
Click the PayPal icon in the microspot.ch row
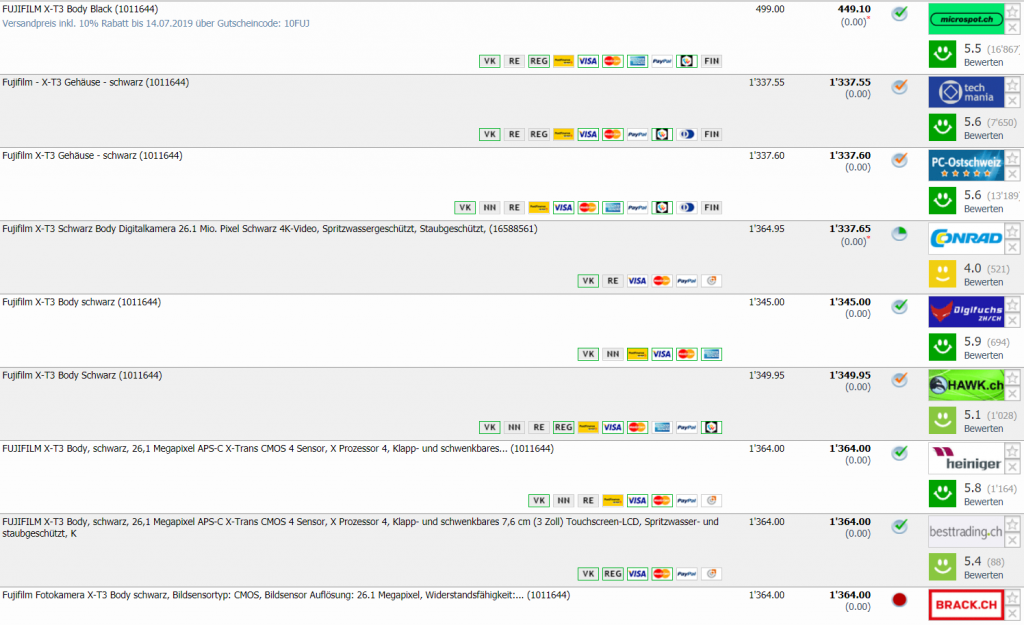point(662,61)
